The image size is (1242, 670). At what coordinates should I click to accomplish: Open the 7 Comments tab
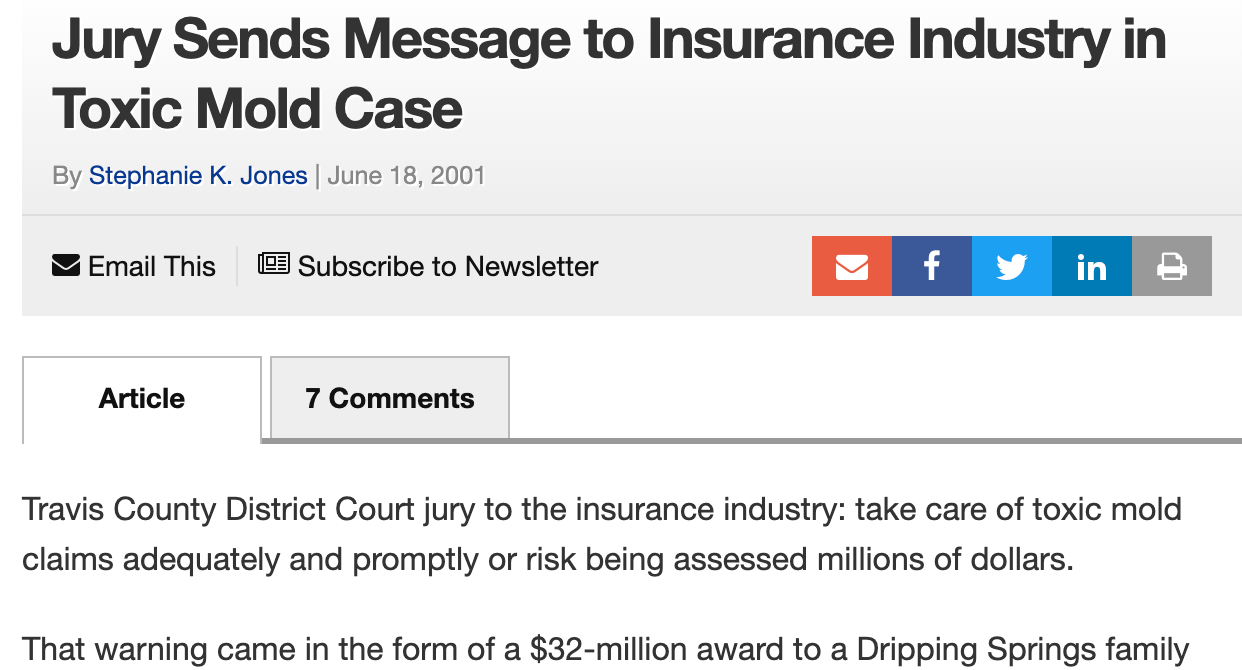390,398
